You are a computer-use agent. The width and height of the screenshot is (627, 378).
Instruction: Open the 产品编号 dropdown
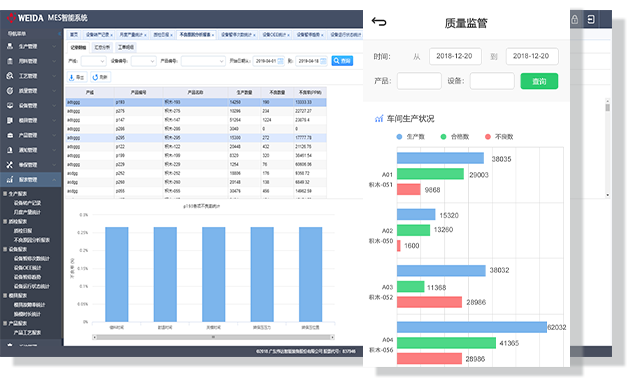[203, 61]
